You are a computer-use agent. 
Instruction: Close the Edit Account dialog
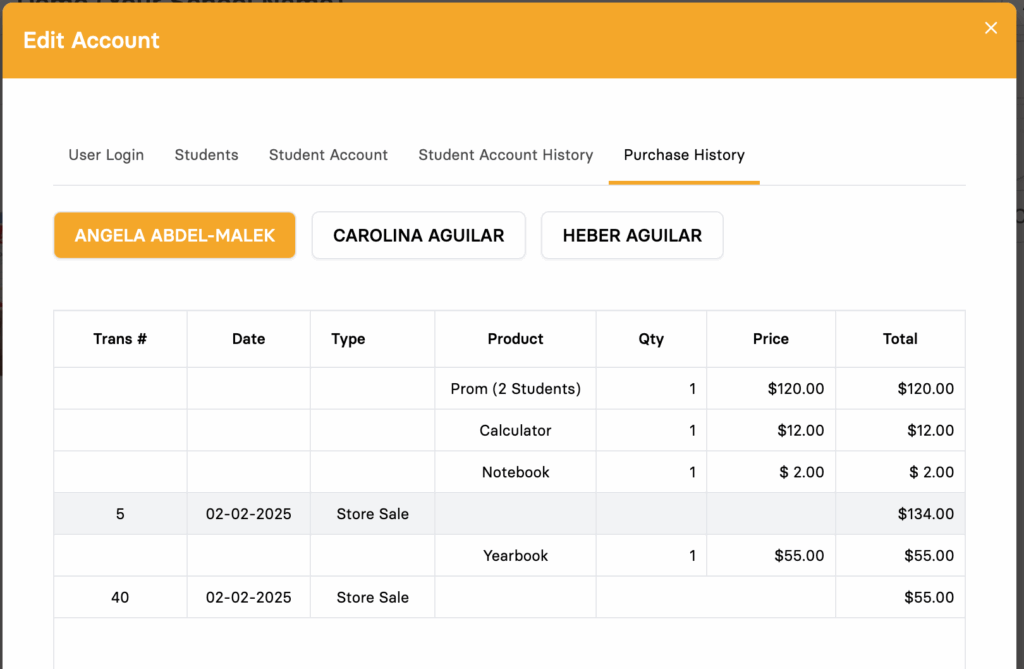(990, 28)
